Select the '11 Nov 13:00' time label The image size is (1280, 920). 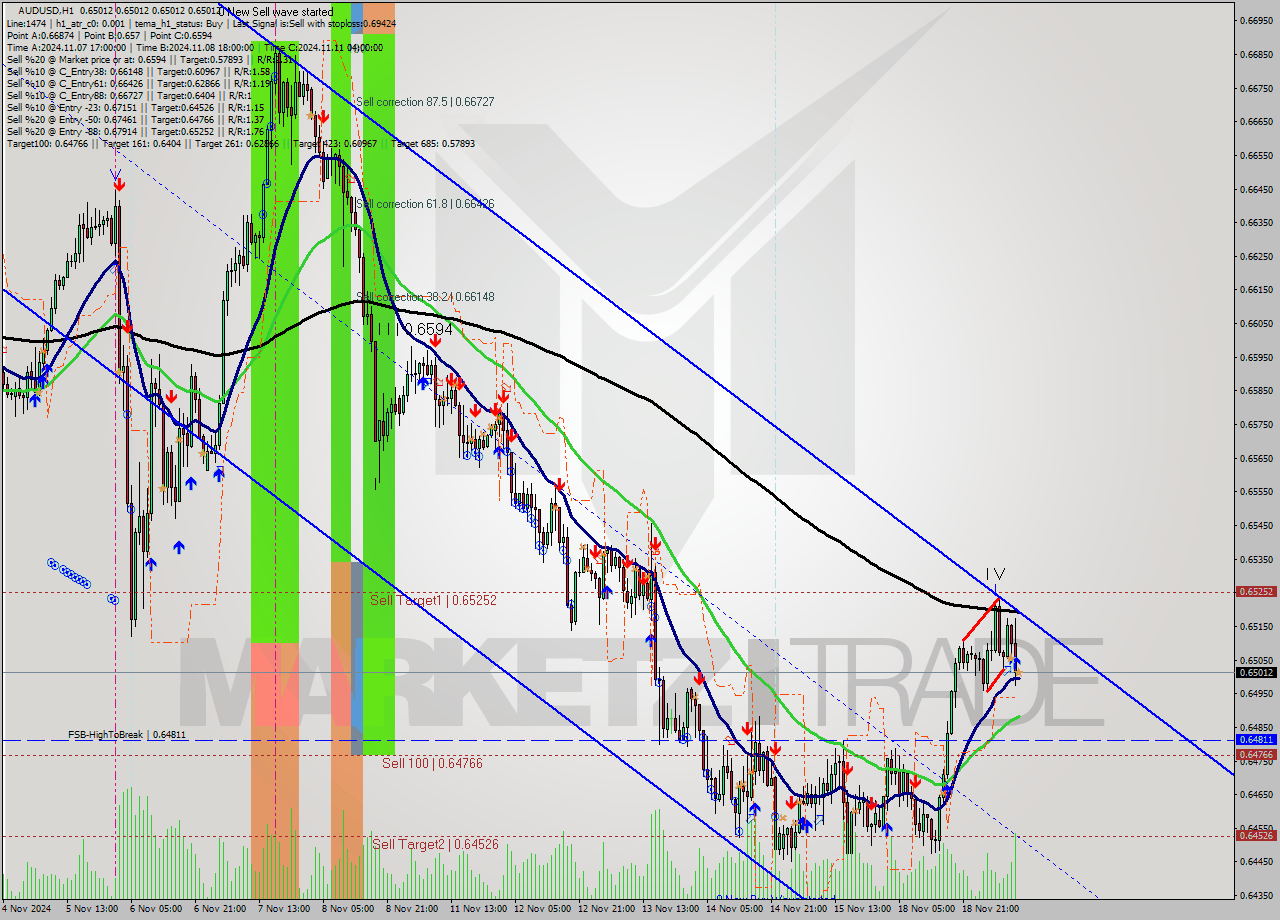479,910
